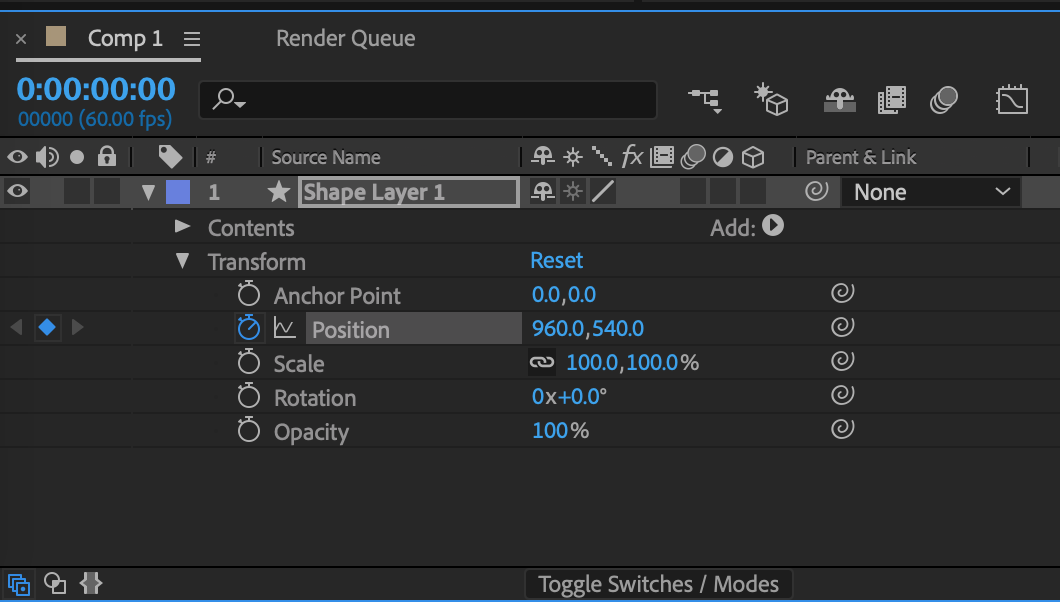Screen dimensions: 1060x602
Task: Click the search magnifier icon
Action: click(228, 100)
